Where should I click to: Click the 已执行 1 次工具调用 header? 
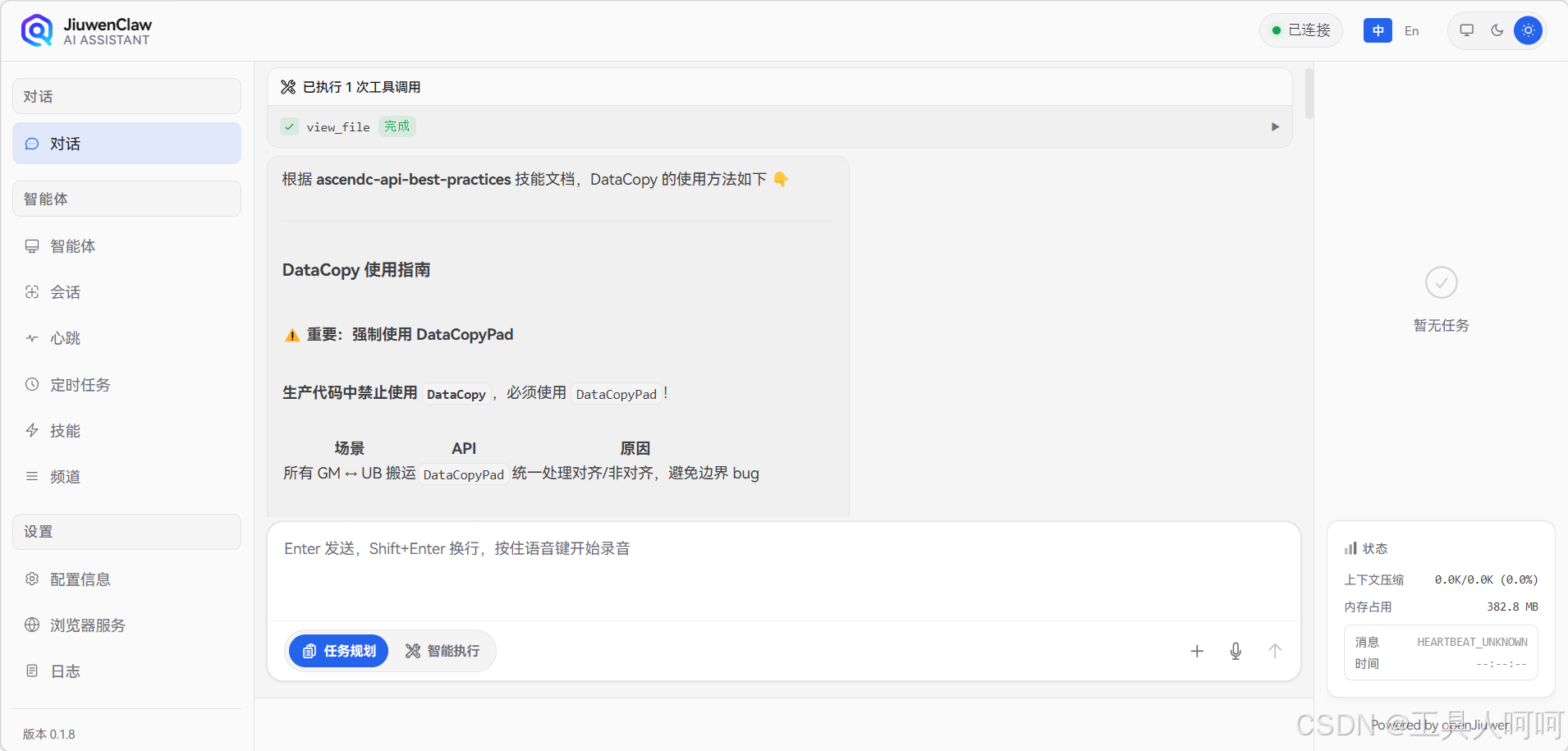pyautogui.click(x=780, y=87)
